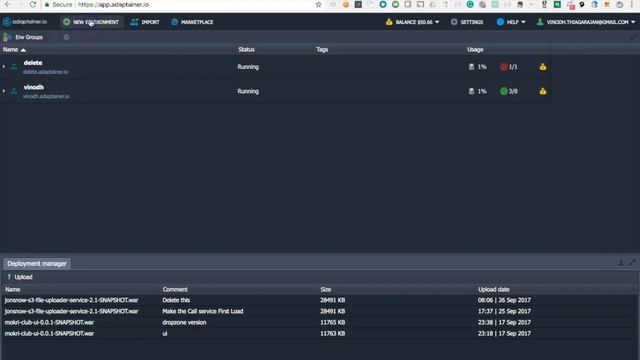This screenshot has width=640, height=360.
Task: Click the Env Groups button
Action: 24,37
